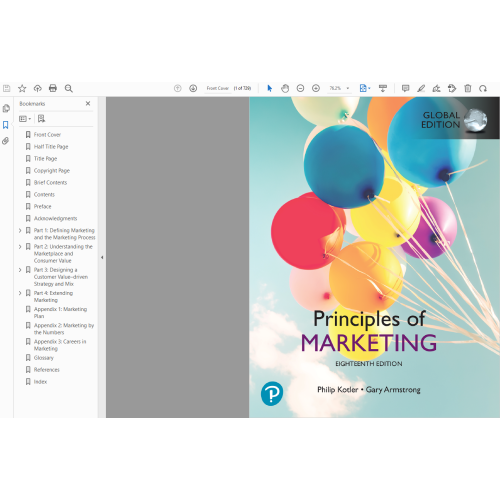Open Appendix 1: Marketing Plan bookmark
Viewport: 500px width, 500px height.
pos(60,313)
